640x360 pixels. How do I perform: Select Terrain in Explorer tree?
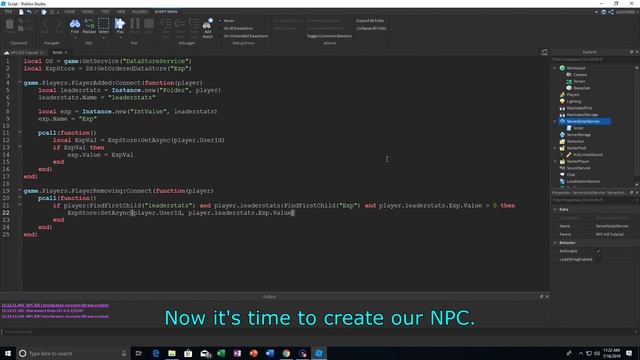coord(579,81)
